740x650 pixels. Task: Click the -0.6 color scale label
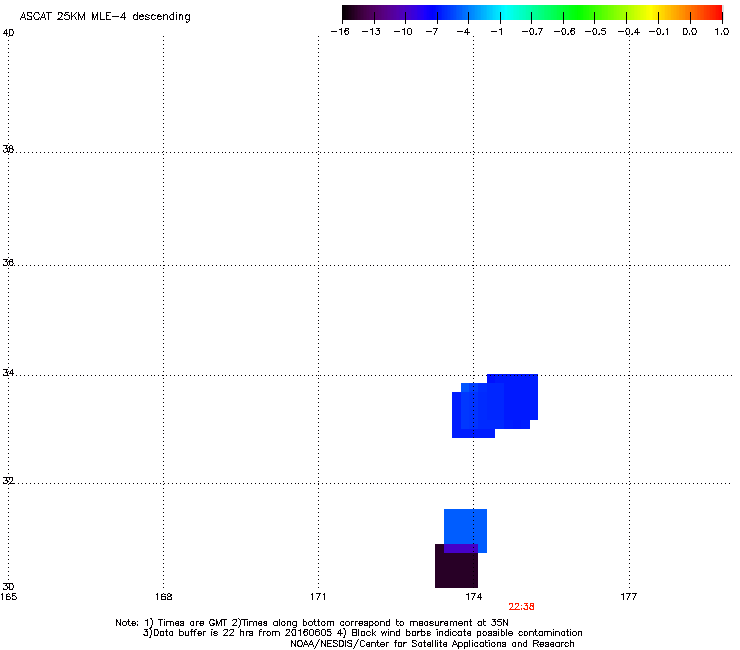[564, 32]
